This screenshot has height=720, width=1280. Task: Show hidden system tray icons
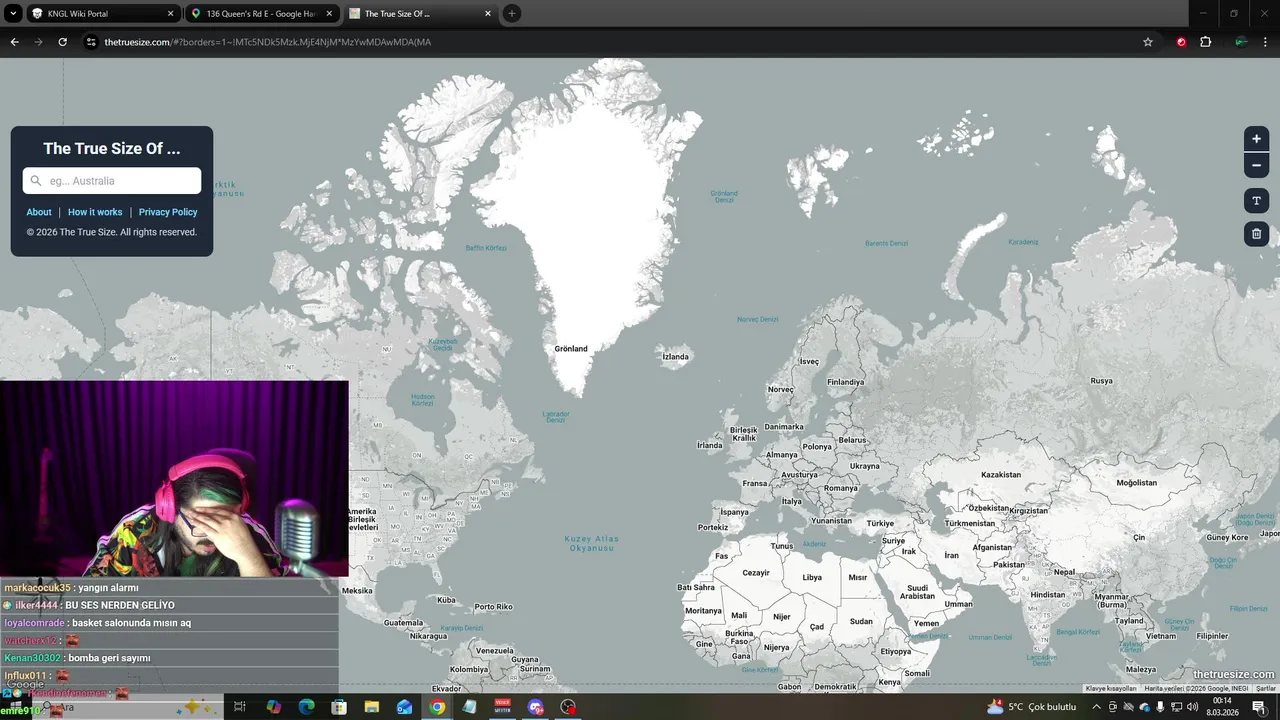click(x=1096, y=707)
